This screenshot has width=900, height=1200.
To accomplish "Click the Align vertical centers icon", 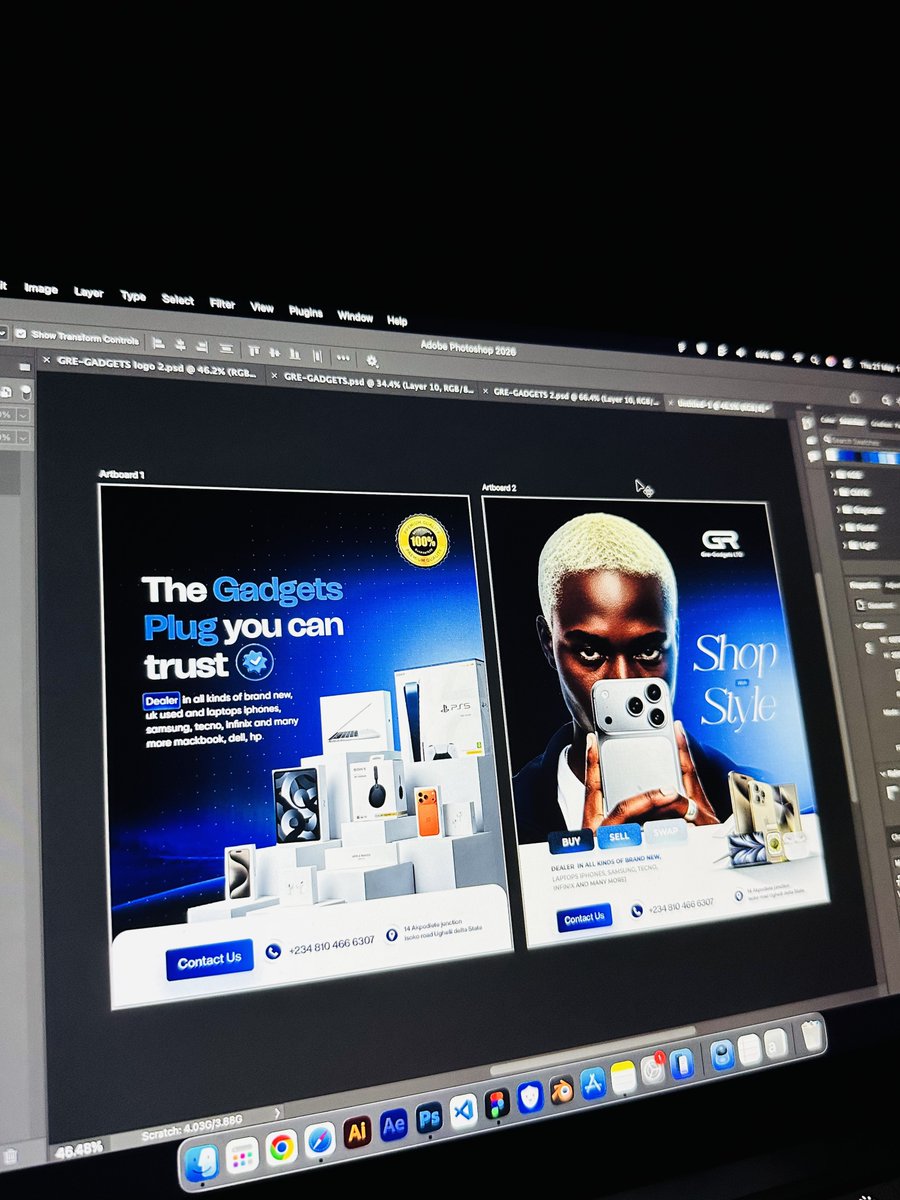I will [x=273, y=353].
